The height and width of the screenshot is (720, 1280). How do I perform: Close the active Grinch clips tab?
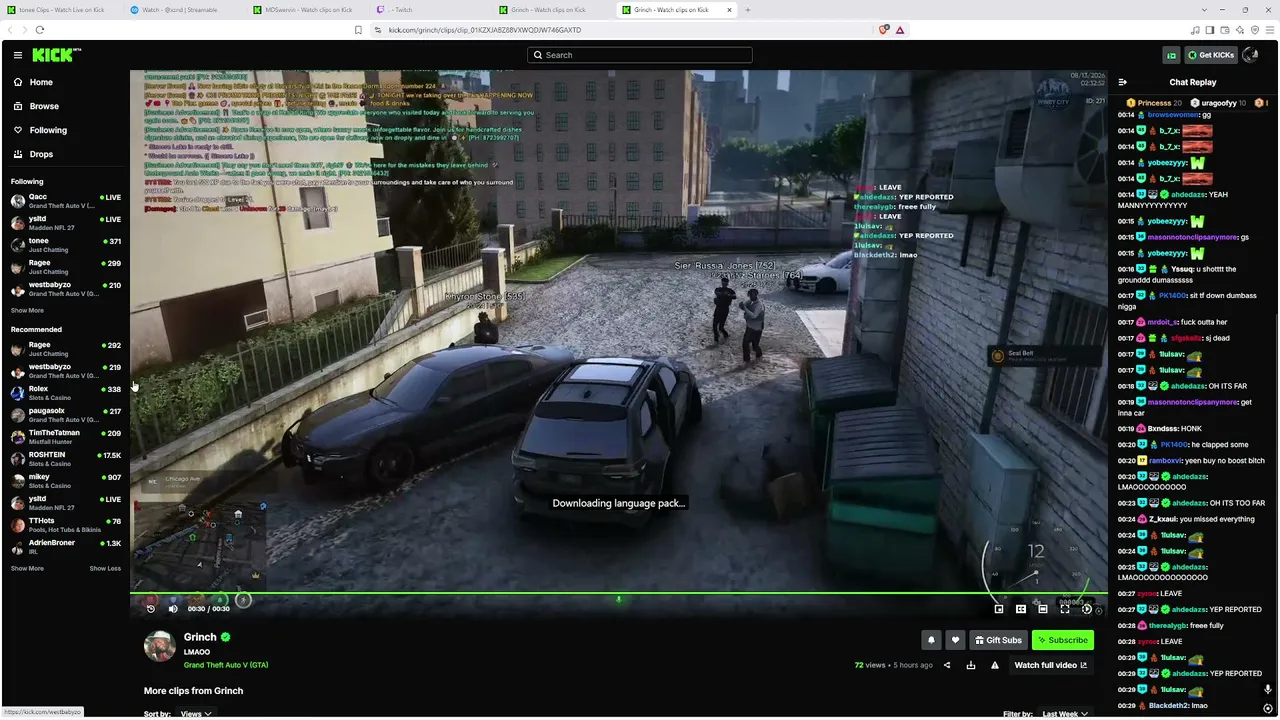pyautogui.click(x=729, y=10)
